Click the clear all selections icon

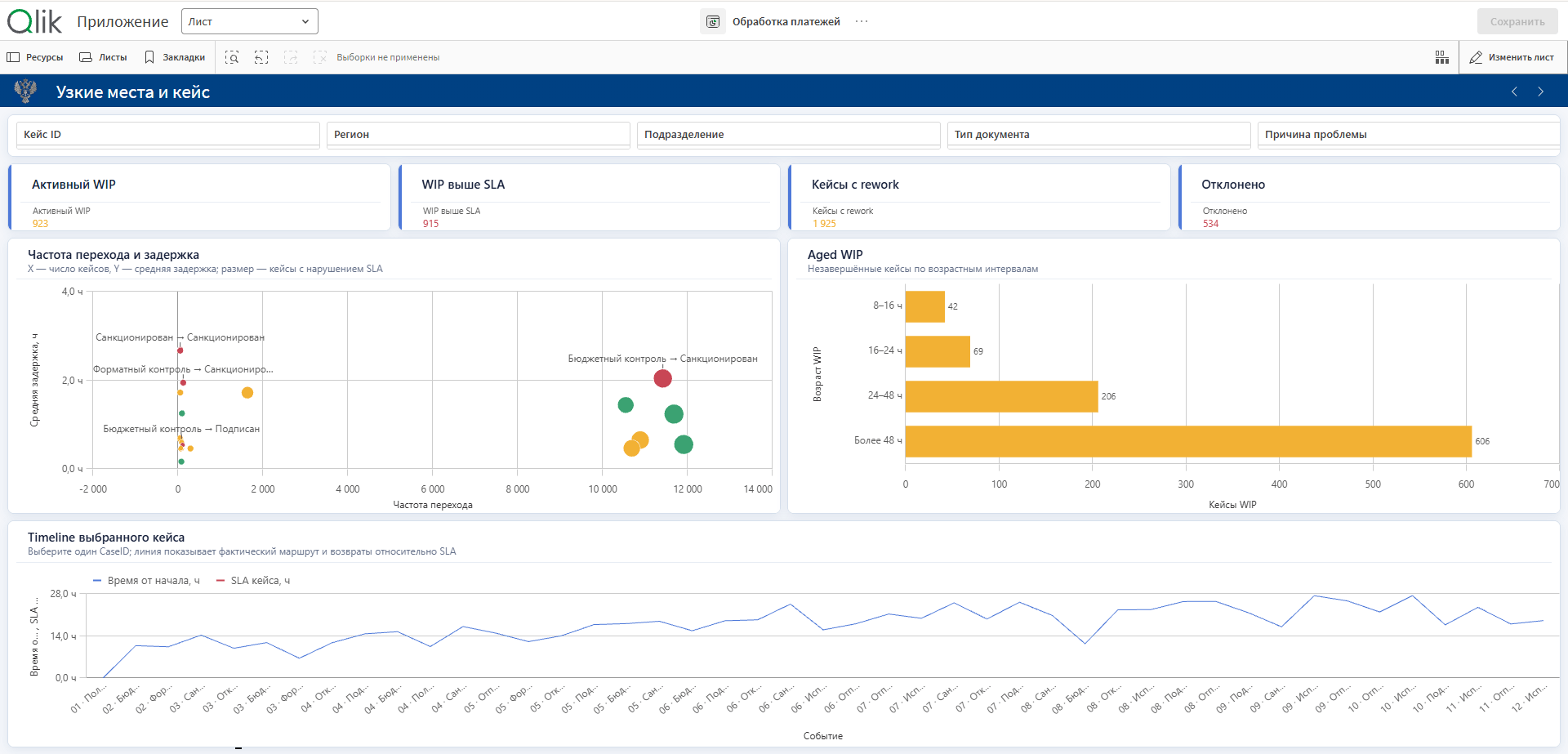tap(320, 57)
